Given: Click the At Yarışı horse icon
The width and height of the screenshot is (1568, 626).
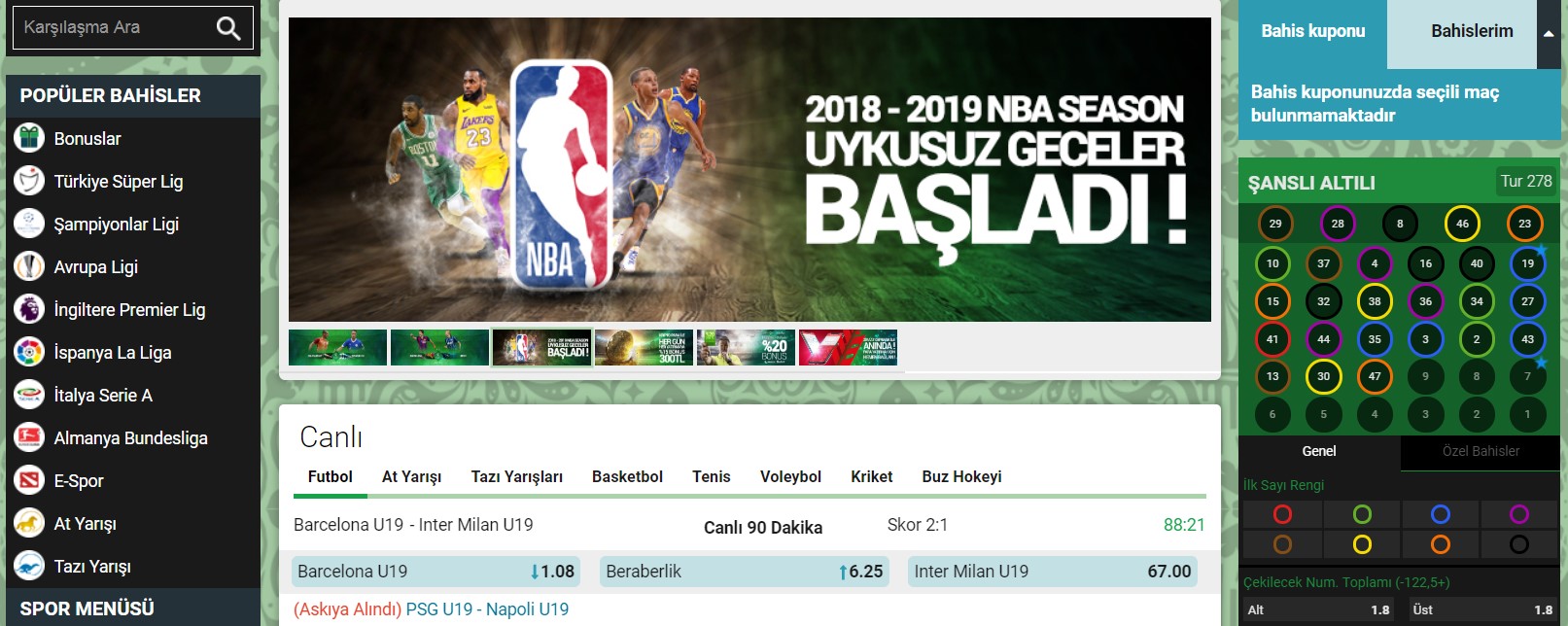Looking at the screenshot, I should point(29,523).
